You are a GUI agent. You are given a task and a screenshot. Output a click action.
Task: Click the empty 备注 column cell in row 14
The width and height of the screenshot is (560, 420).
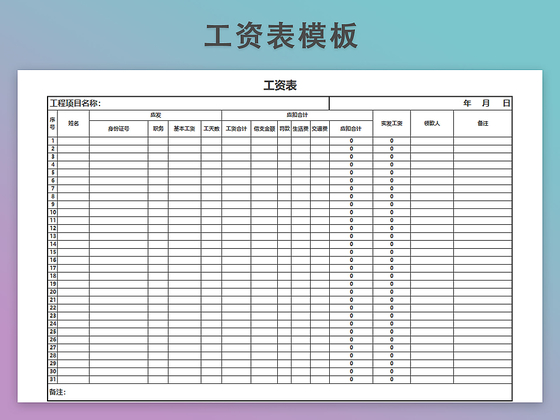coord(483,244)
